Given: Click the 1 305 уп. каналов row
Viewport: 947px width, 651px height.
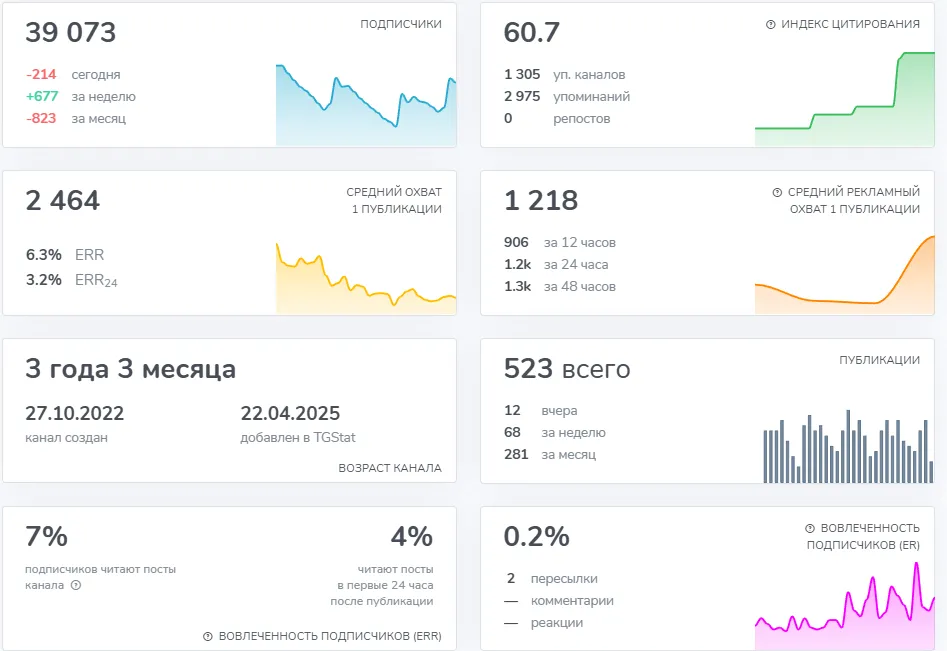Looking at the screenshot, I should 565,74.
